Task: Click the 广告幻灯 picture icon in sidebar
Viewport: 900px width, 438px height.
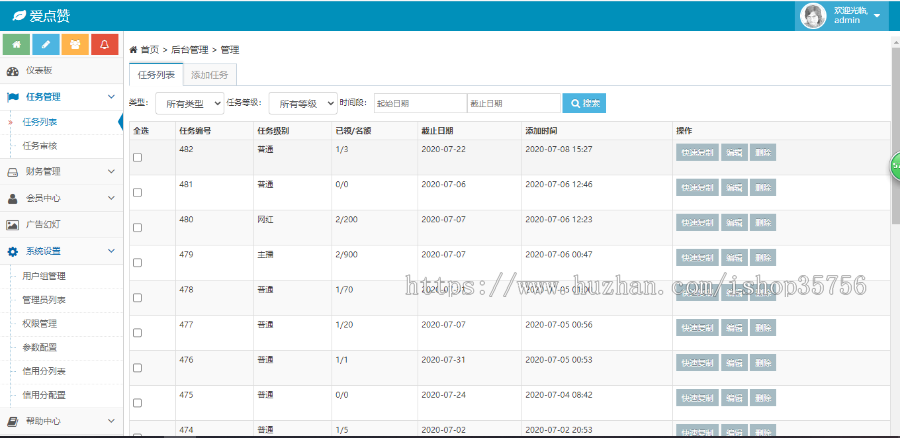Action: point(12,225)
